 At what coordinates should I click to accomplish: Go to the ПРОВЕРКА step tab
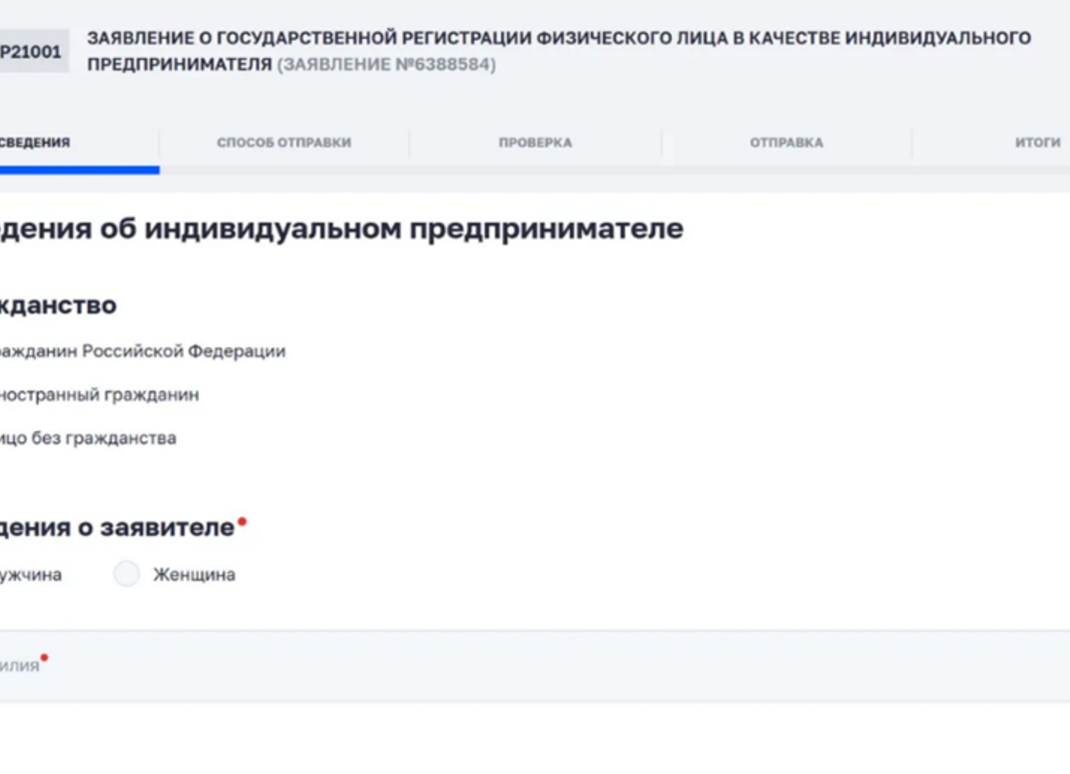(535, 143)
